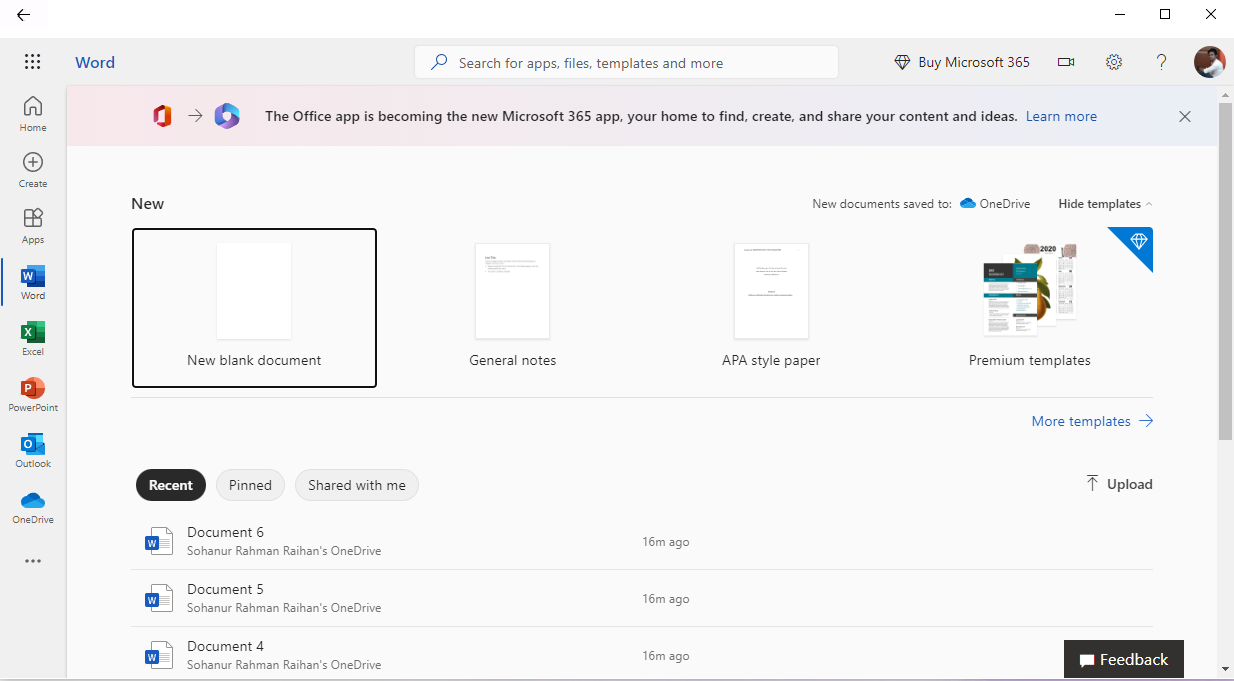1234x681 pixels.
Task: Click the Learn more link
Action: pyautogui.click(x=1061, y=116)
